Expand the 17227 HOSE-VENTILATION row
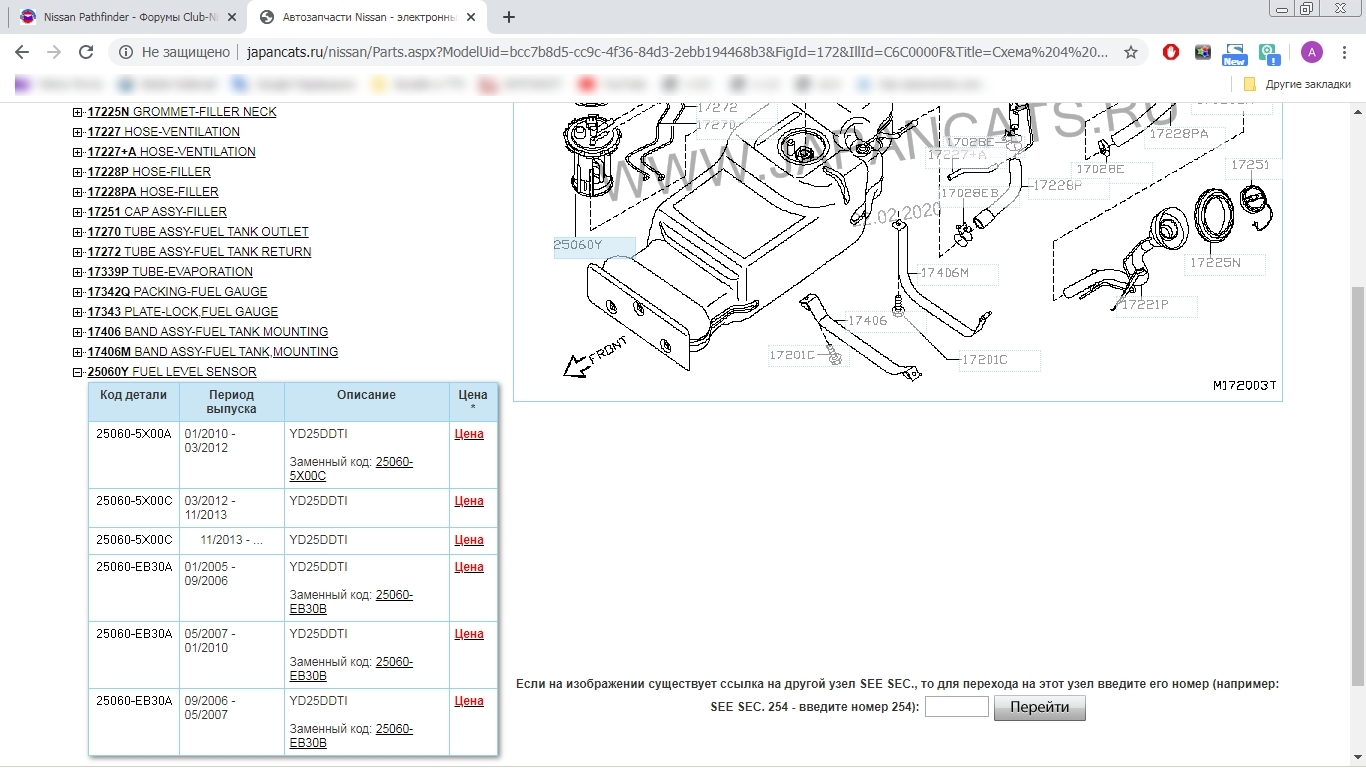The width and height of the screenshot is (1366, 768). [x=78, y=132]
